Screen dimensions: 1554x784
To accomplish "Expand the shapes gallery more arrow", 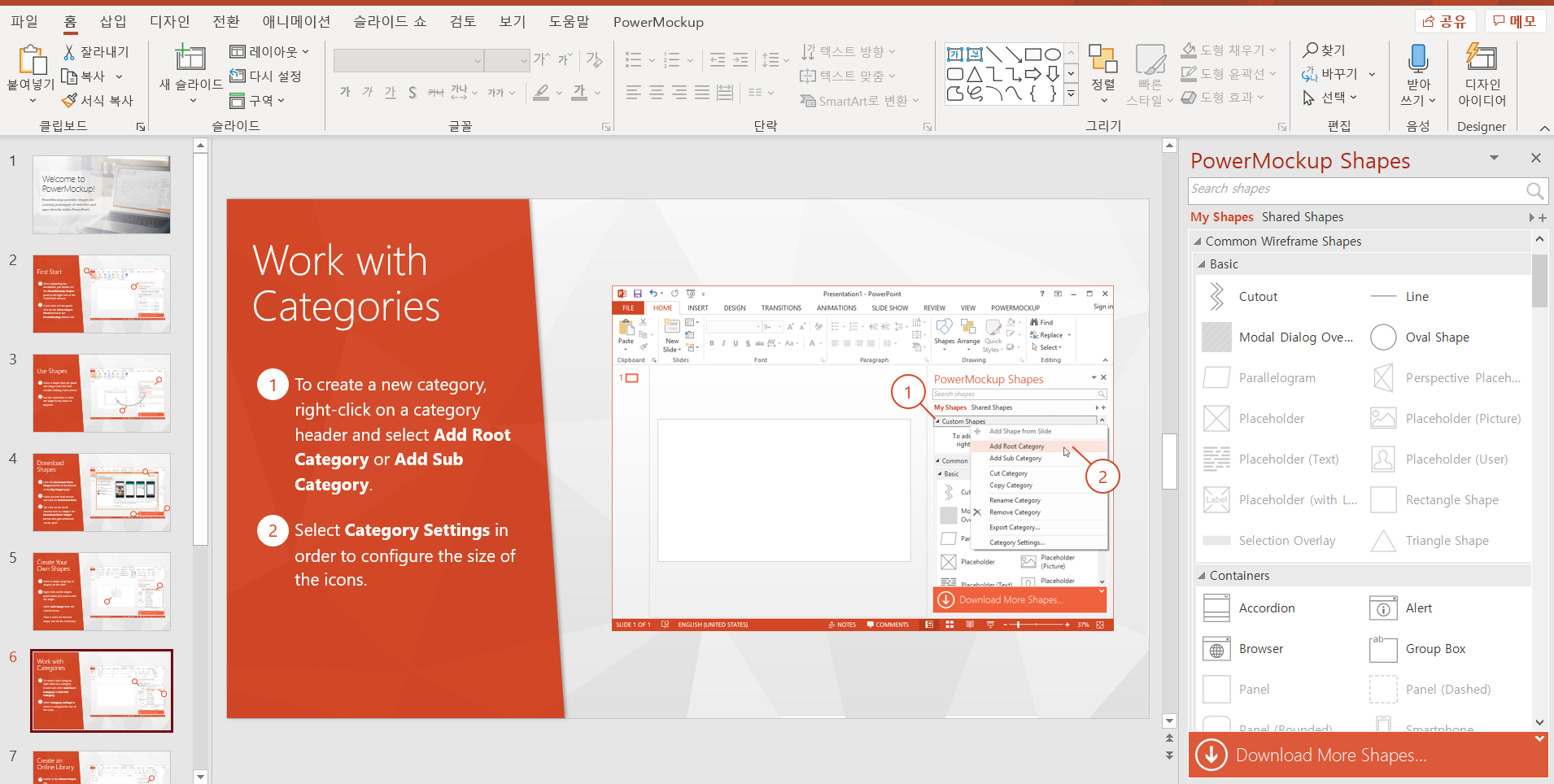I will point(1071,94).
